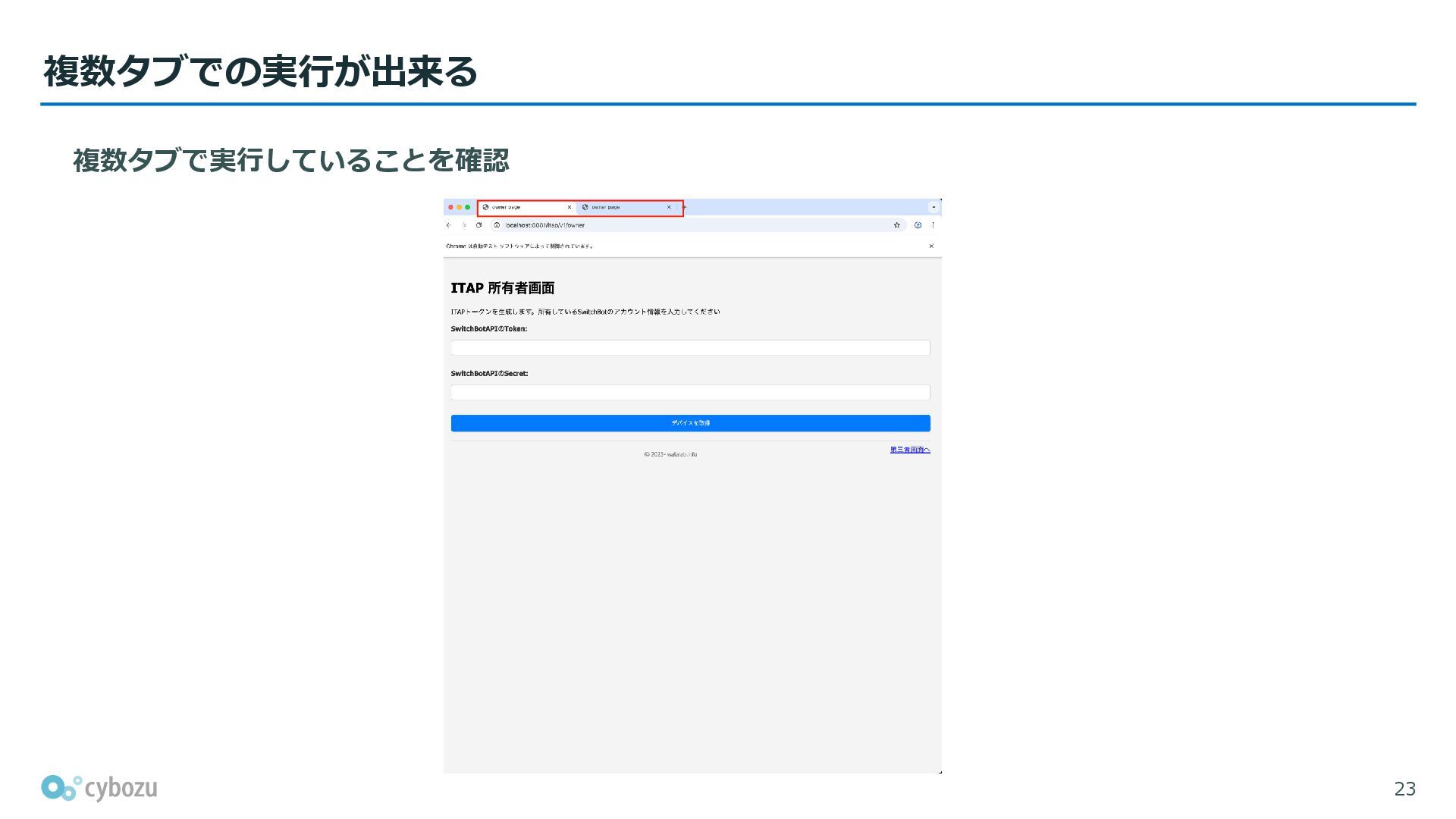Add a new tab with plus icon
This screenshot has width=1456, height=819.
tap(684, 207)
